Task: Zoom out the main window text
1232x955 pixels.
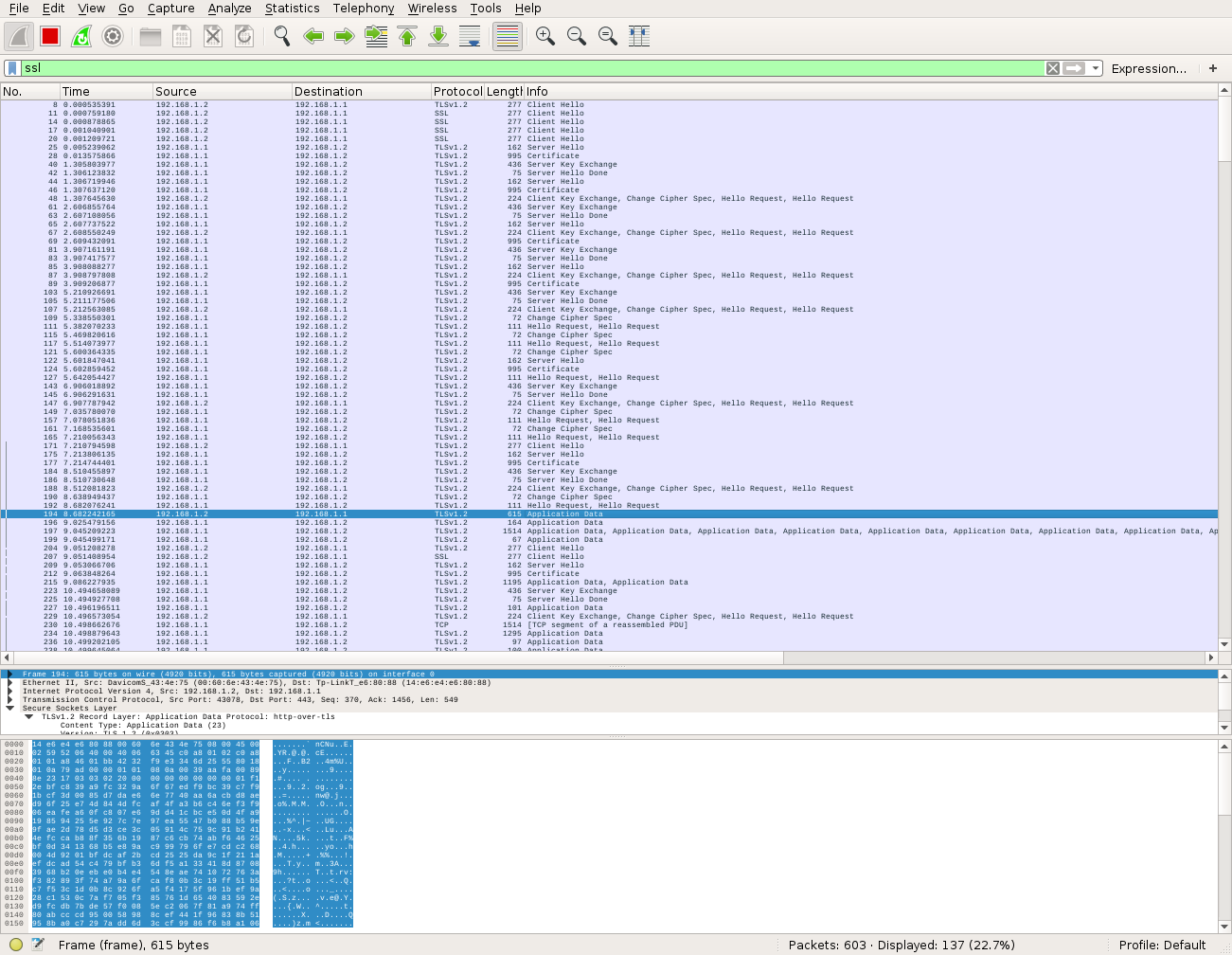Action: (x=577, y=36)
